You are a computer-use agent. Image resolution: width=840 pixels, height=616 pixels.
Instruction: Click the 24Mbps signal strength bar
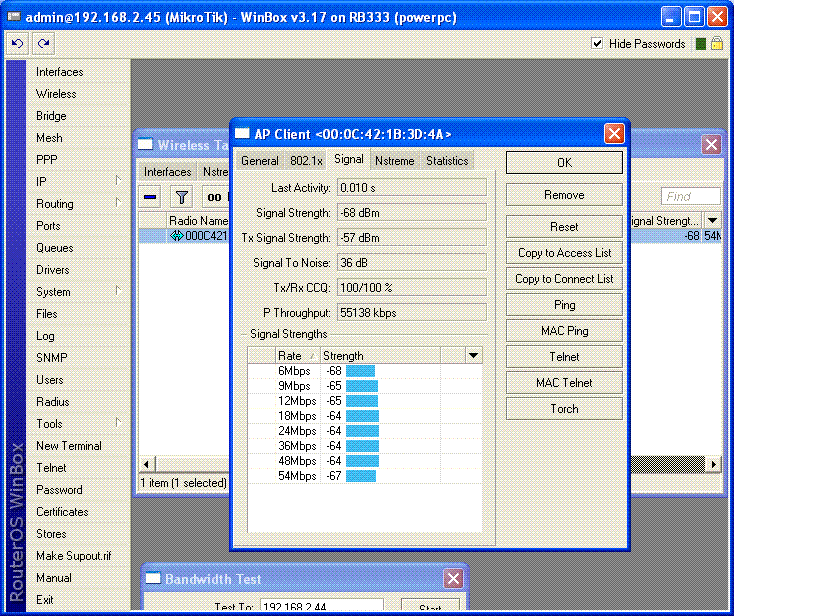point(362,431)
